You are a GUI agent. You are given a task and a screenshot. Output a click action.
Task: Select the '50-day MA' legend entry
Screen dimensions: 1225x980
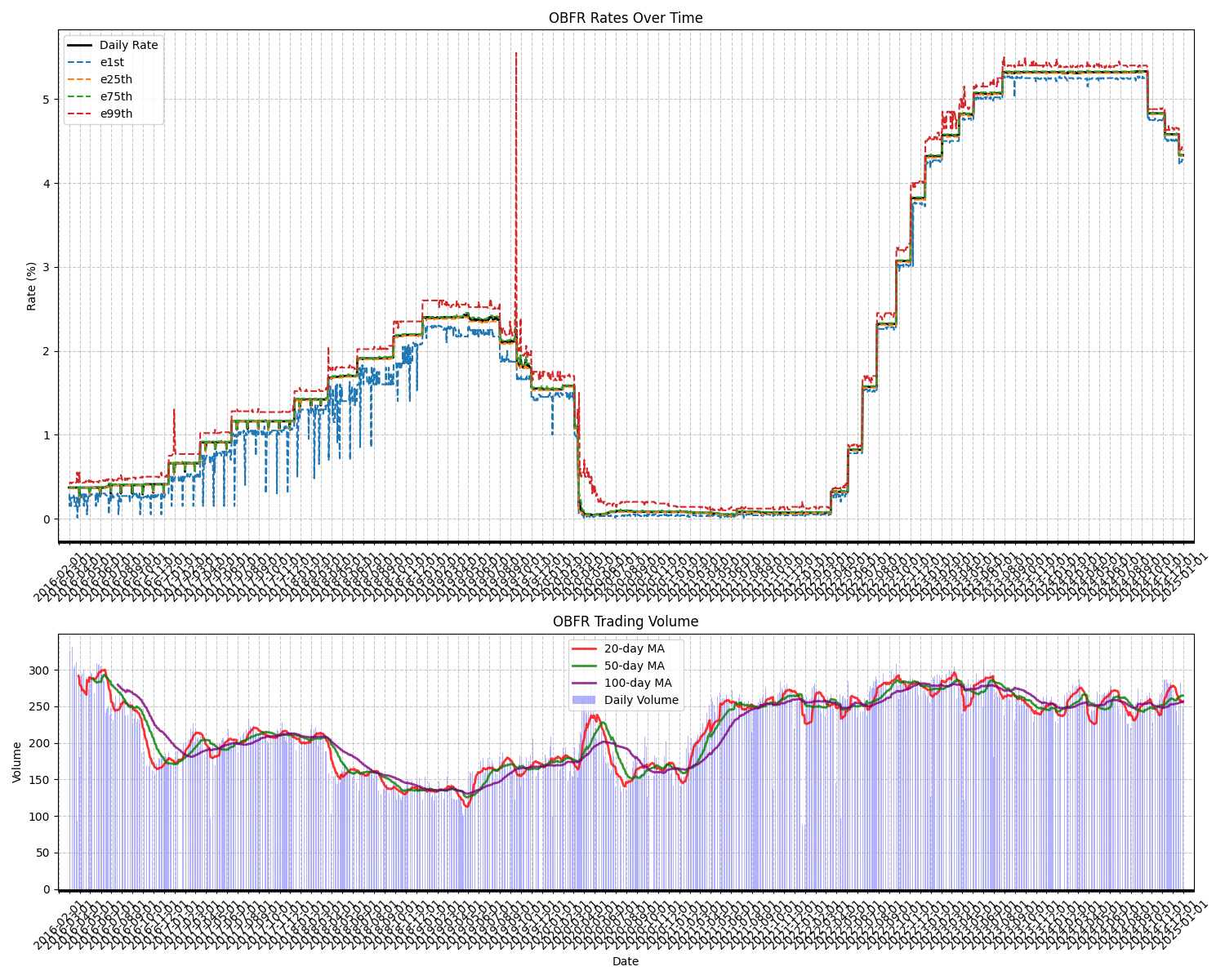(634, 666)
